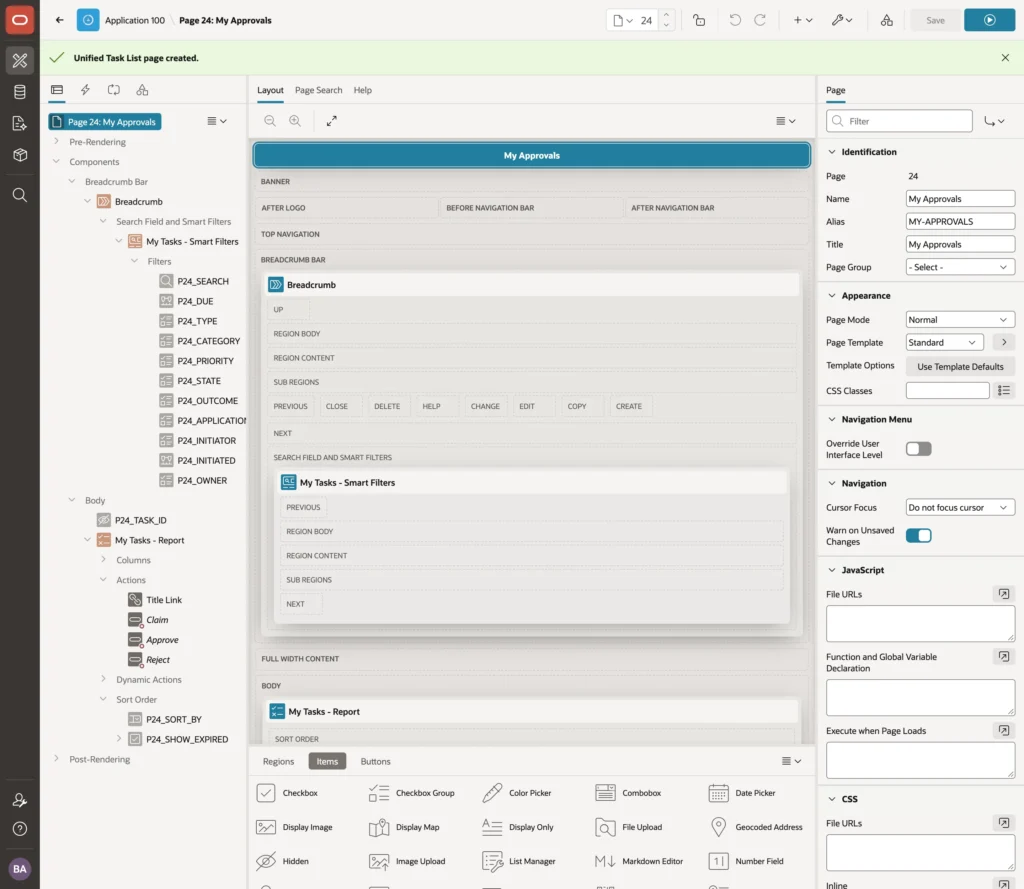Go to Page Template with arrow button
This screenshot has height=889, width=1024.
pos(1004,342)
